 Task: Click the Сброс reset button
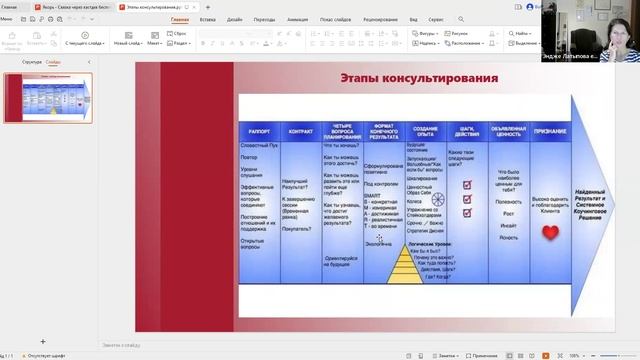coord(176,33)
